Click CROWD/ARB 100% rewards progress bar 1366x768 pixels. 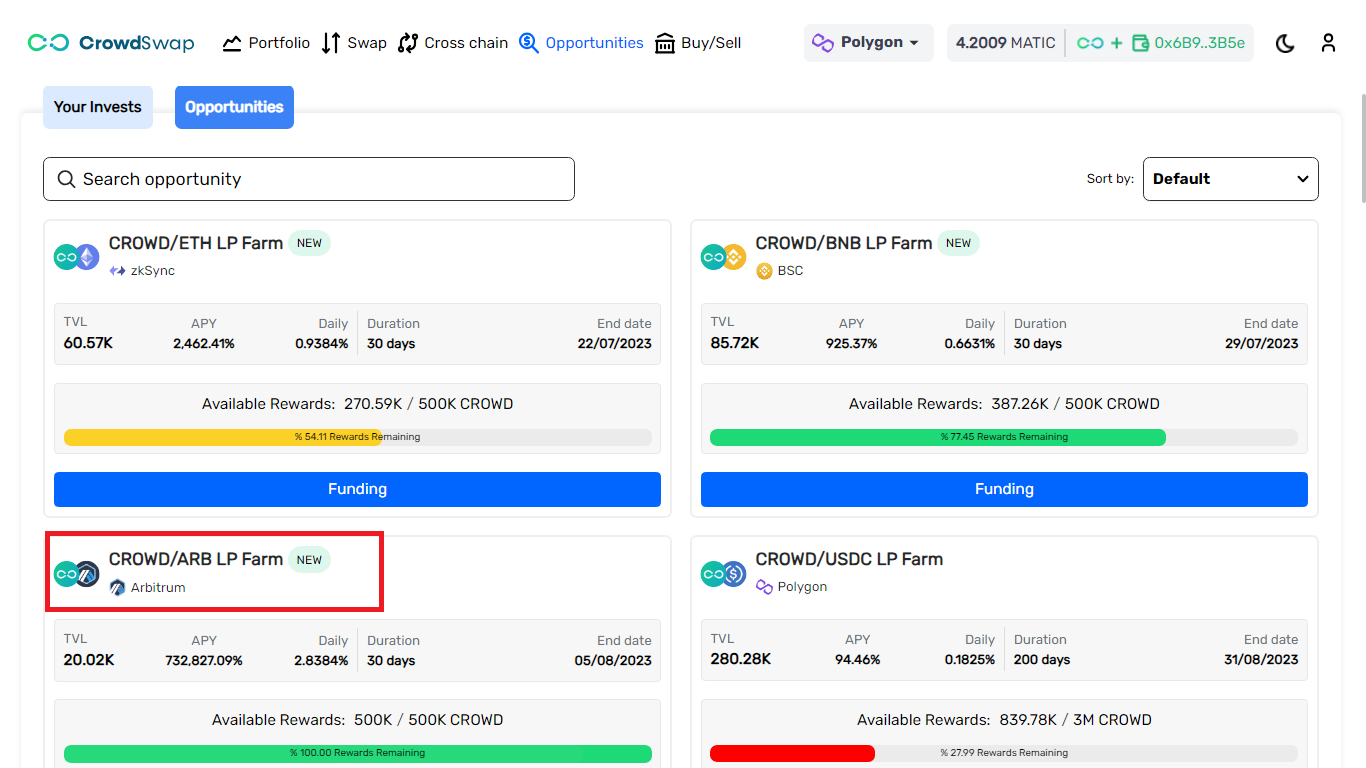point(357,753)
